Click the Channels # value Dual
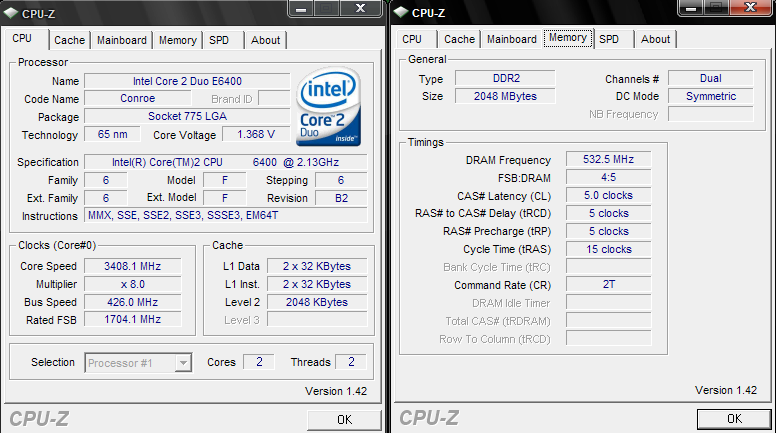This screenshot has width=776, height=433. click(x=711, y=78)
